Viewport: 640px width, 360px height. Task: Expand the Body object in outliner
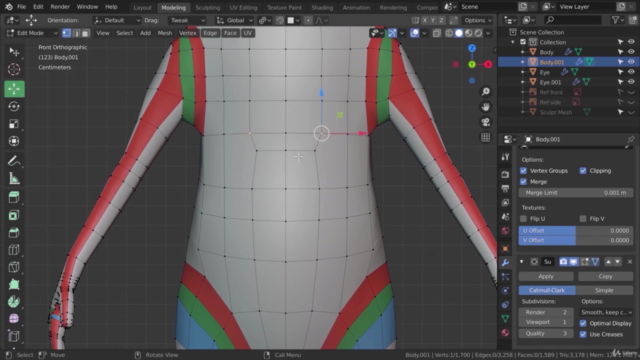click(x=523, y=52)
